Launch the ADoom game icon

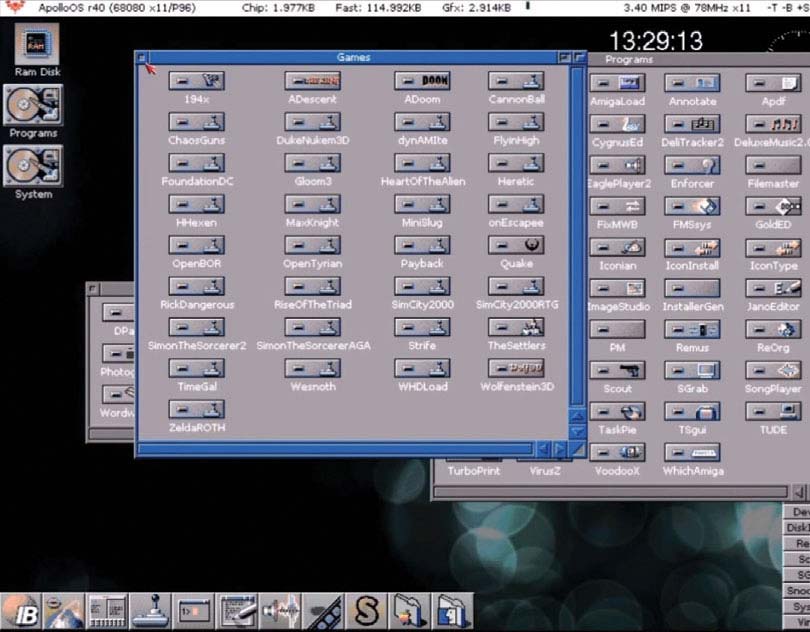(422, 81)
